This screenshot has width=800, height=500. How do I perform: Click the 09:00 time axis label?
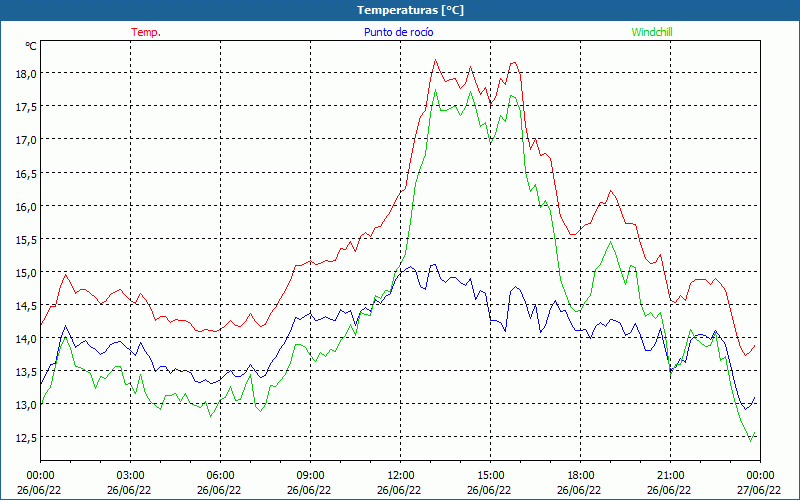click(x=310, y=475)
